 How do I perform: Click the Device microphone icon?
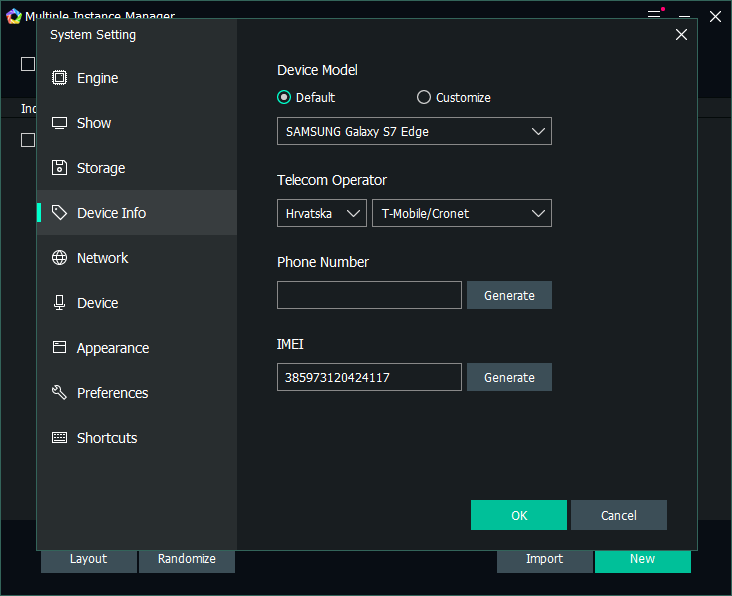coord(60,303)
